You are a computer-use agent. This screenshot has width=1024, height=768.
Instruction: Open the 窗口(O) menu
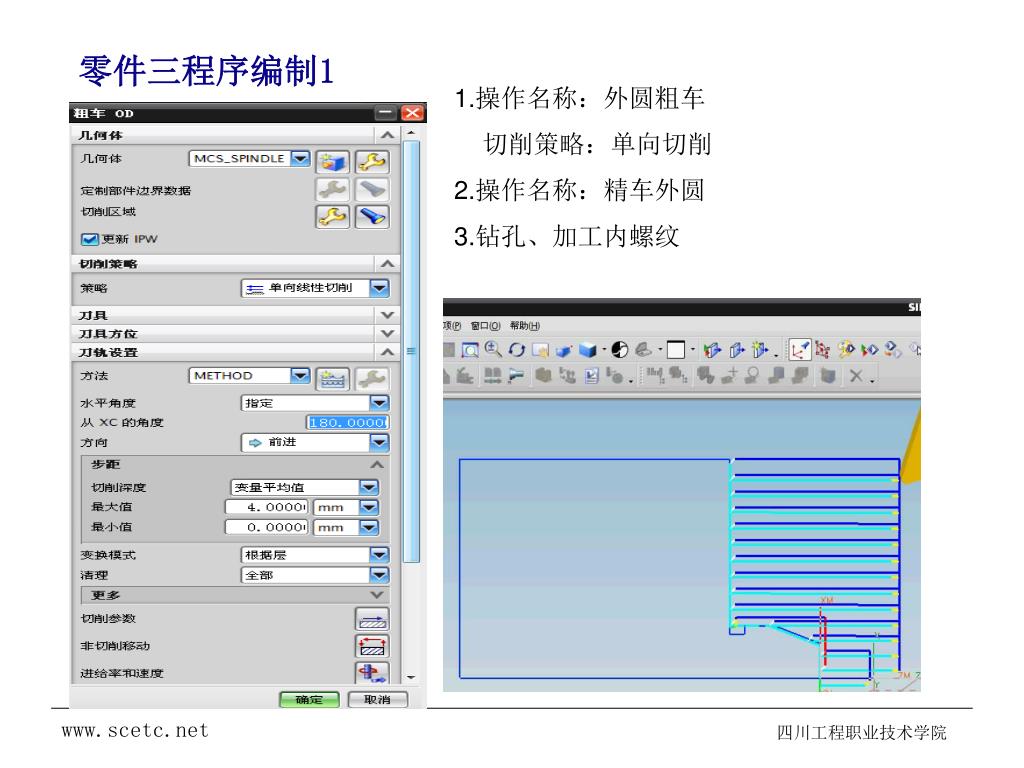coord(485,326)
